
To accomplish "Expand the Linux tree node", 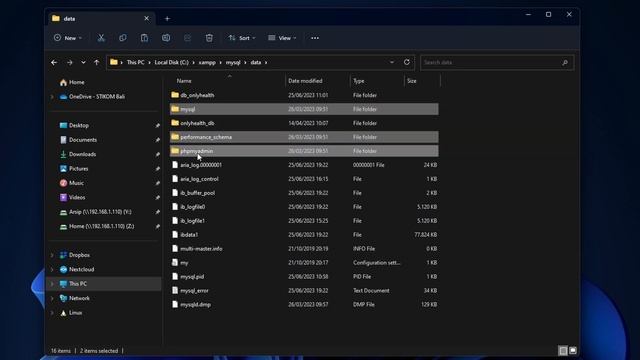I will [x=52, y=313].
